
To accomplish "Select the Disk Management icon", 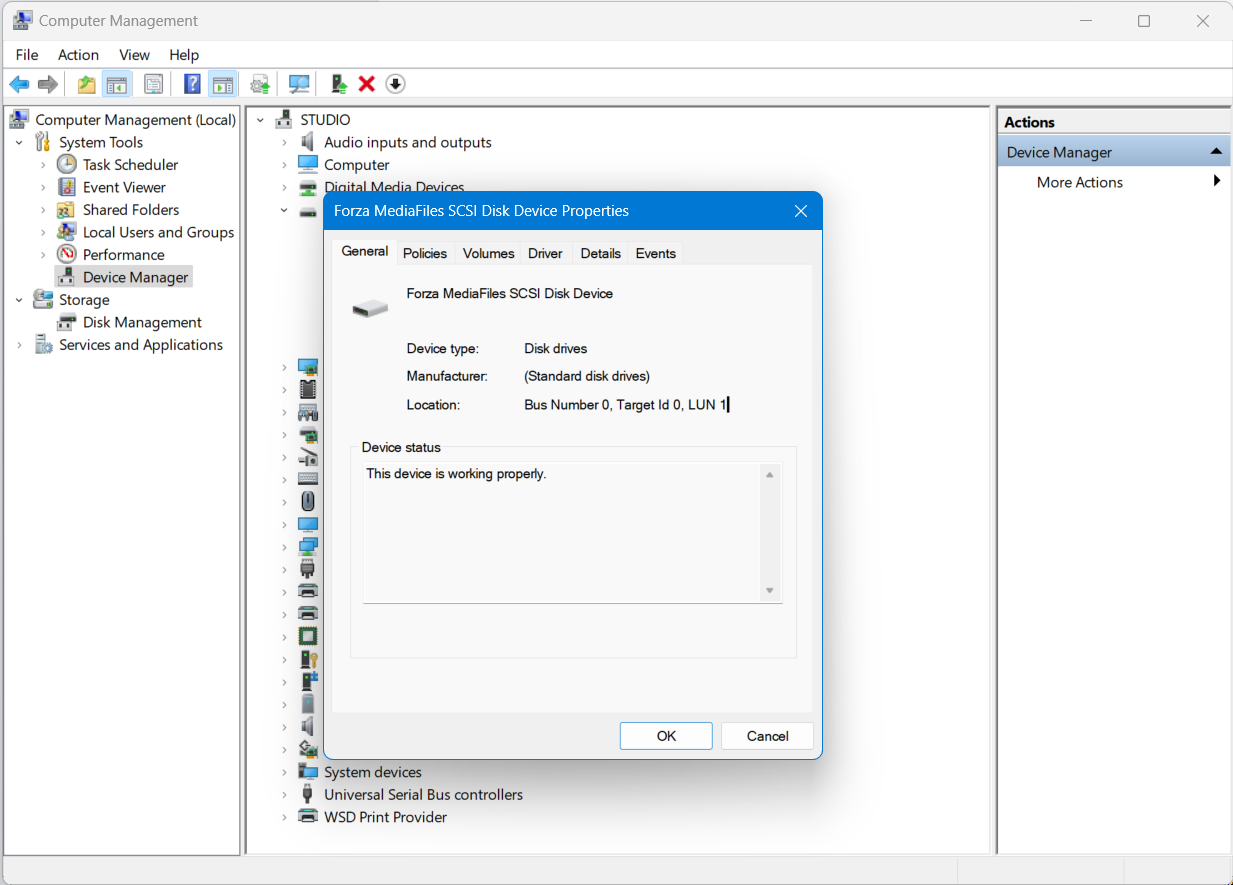I will (x=67, y=322).
